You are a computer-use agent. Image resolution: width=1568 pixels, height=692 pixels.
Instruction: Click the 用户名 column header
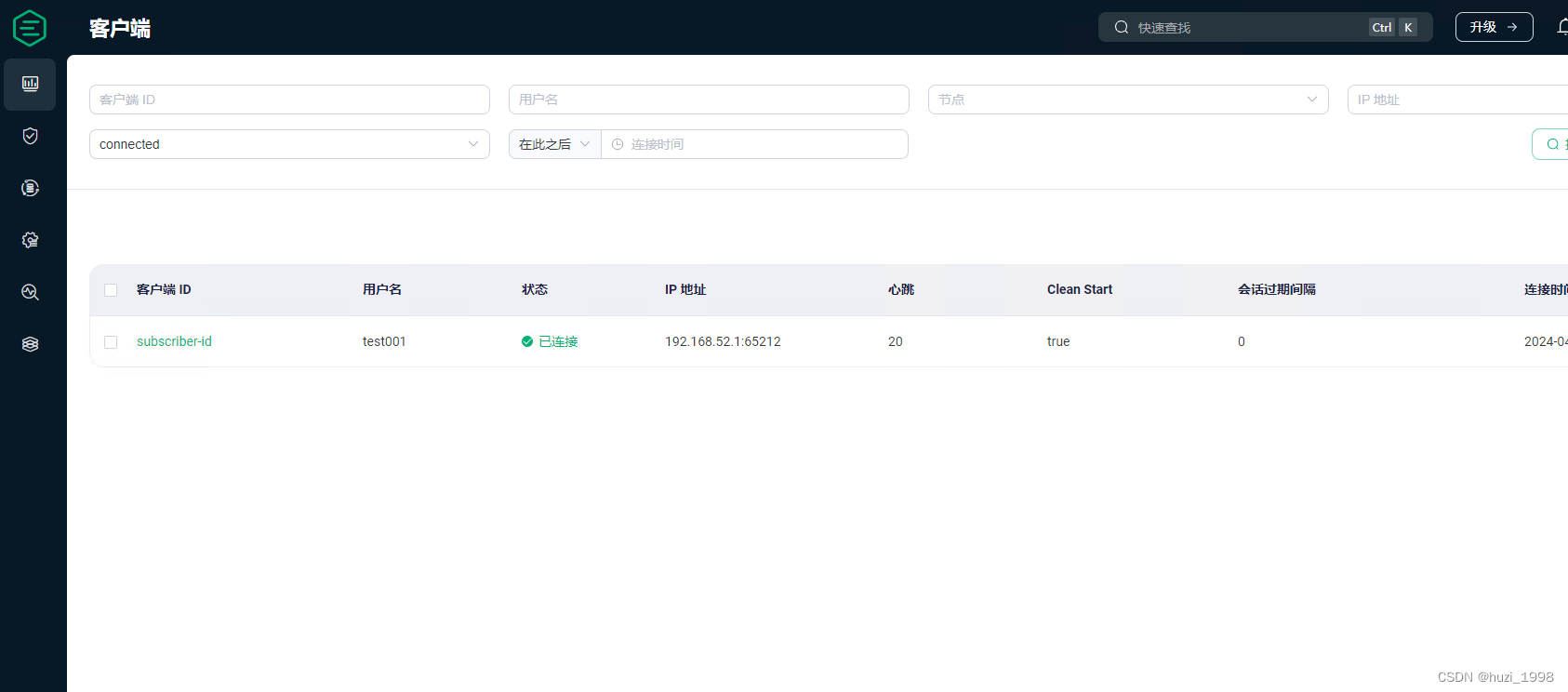click(382, 289)
